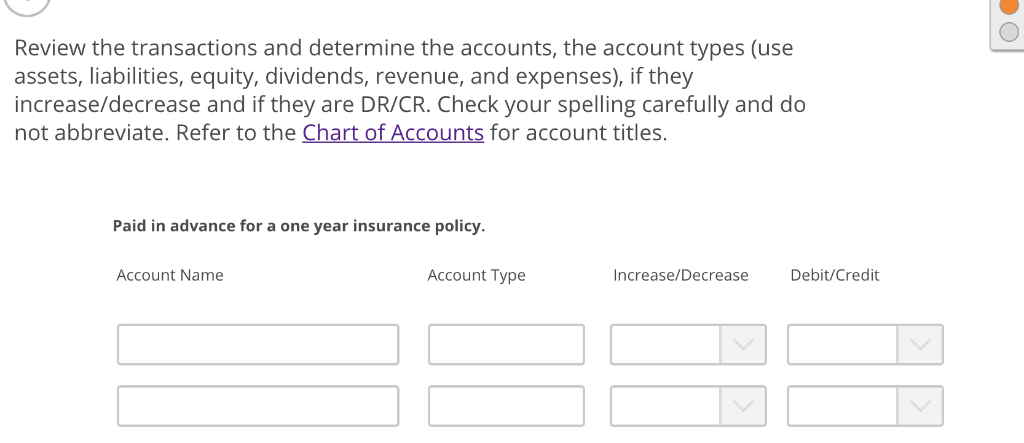Click the Debit/Credit column header

click(x=835, y=275)
